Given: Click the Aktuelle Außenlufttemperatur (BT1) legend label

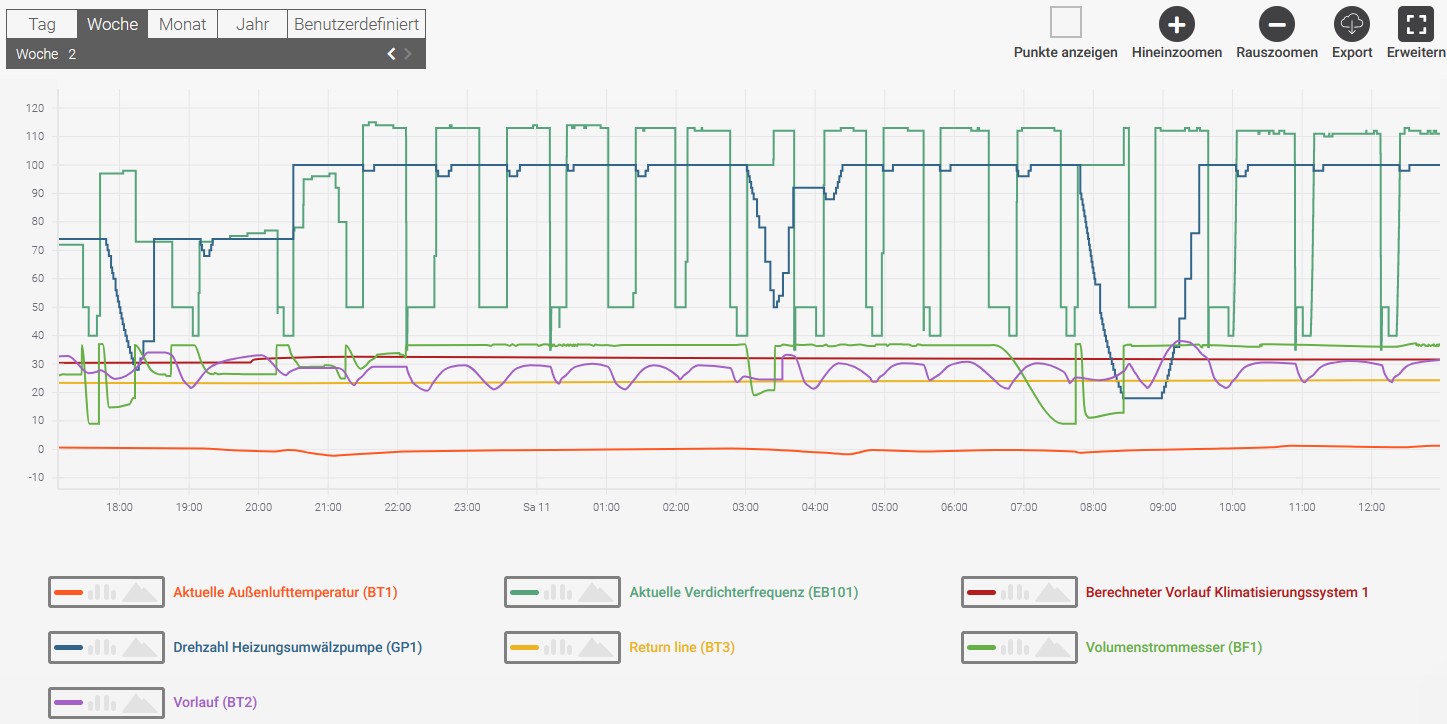Looking at the screenshot, I should click(x=285, y=592).
